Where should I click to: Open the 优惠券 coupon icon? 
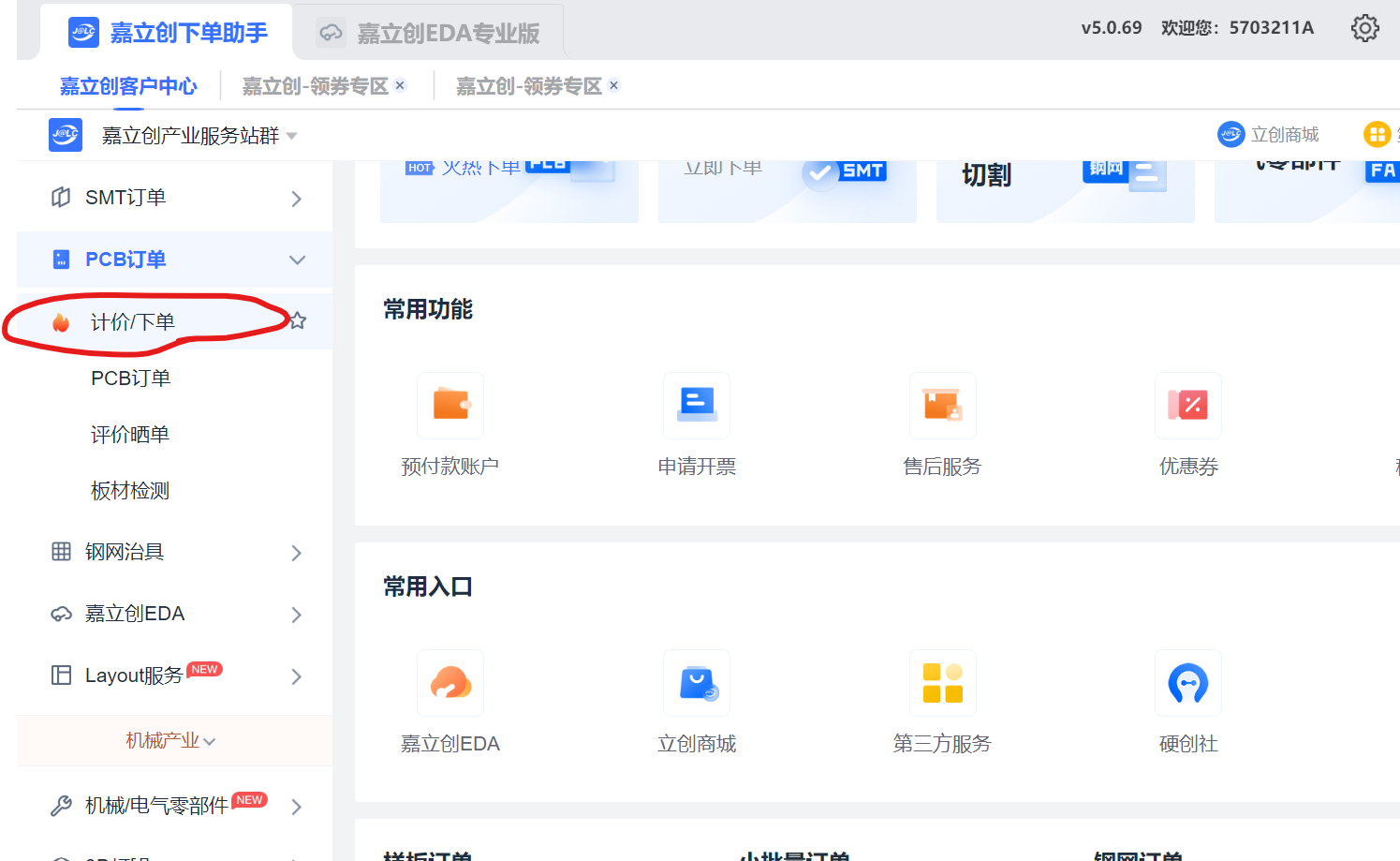click(x=1188, y=406)
